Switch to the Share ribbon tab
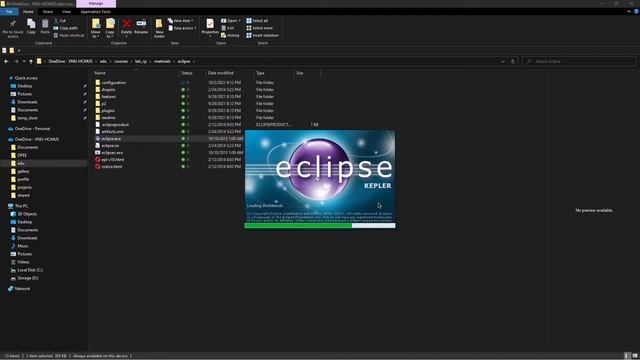The height and width of the screenshot is (360, 640). coord(48,12)
